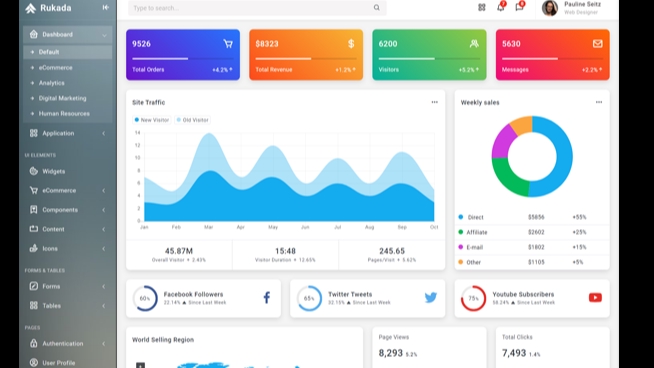Click the Forms icon in sidebar
The image size is (654, 368).
tap(33, 286)
